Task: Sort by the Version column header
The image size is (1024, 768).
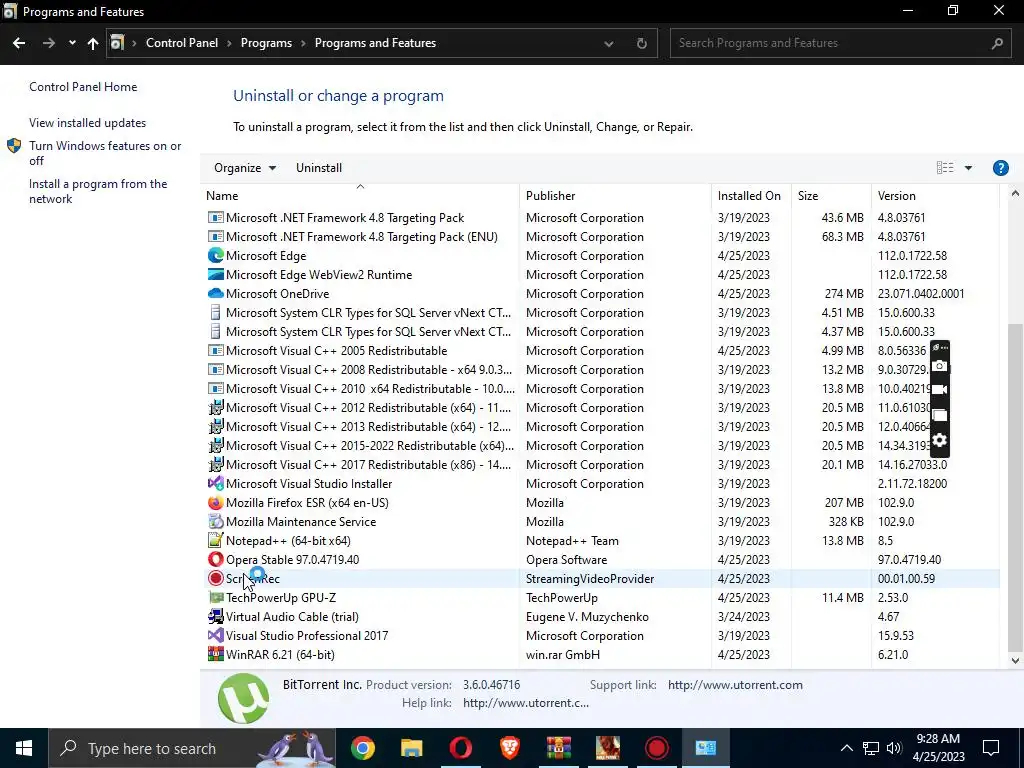Action: (x=935, y=195)
